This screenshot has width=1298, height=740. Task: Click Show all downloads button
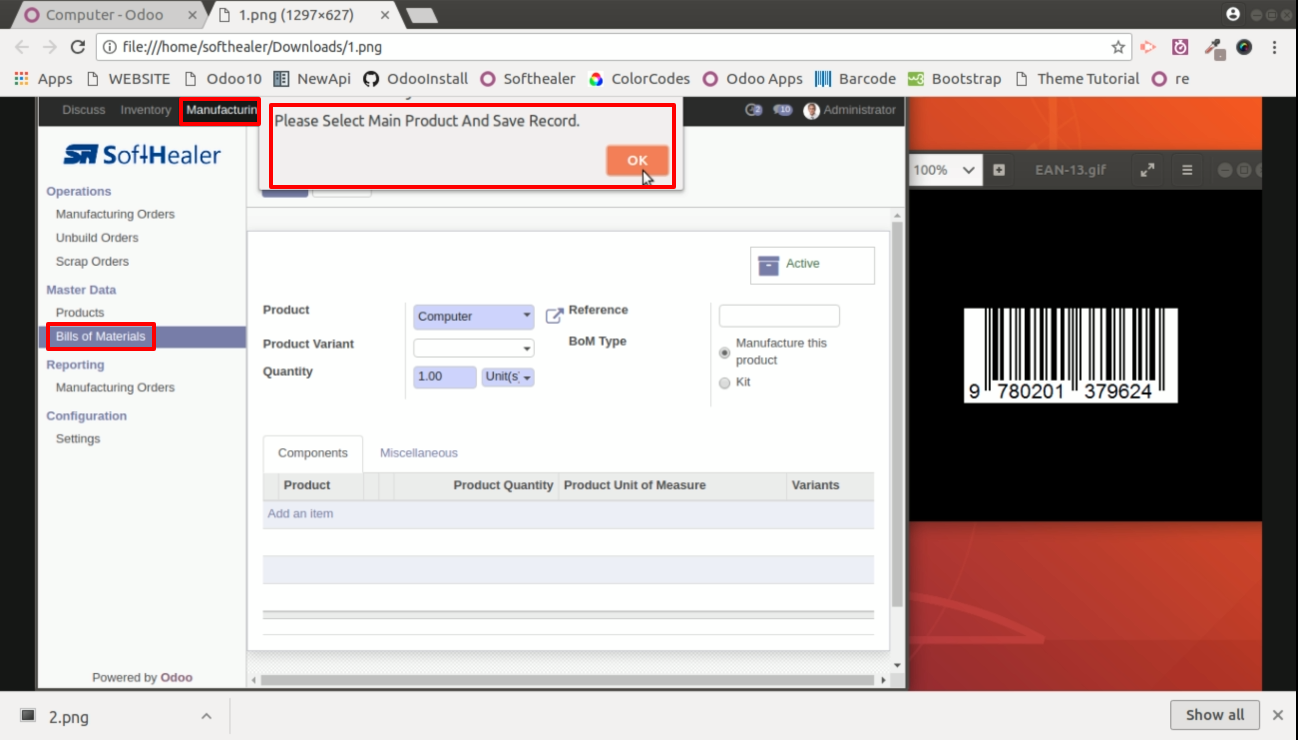pos(1215,715)
